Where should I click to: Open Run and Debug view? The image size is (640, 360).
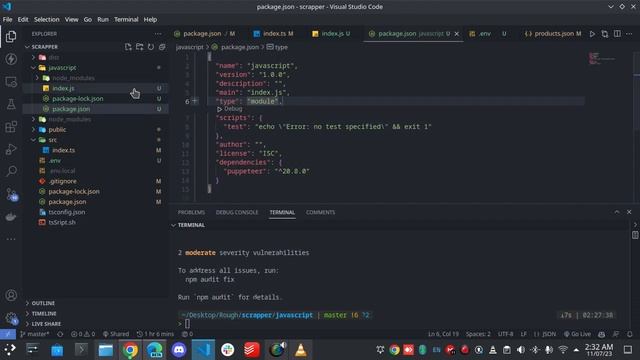click(x=11, y=149)
